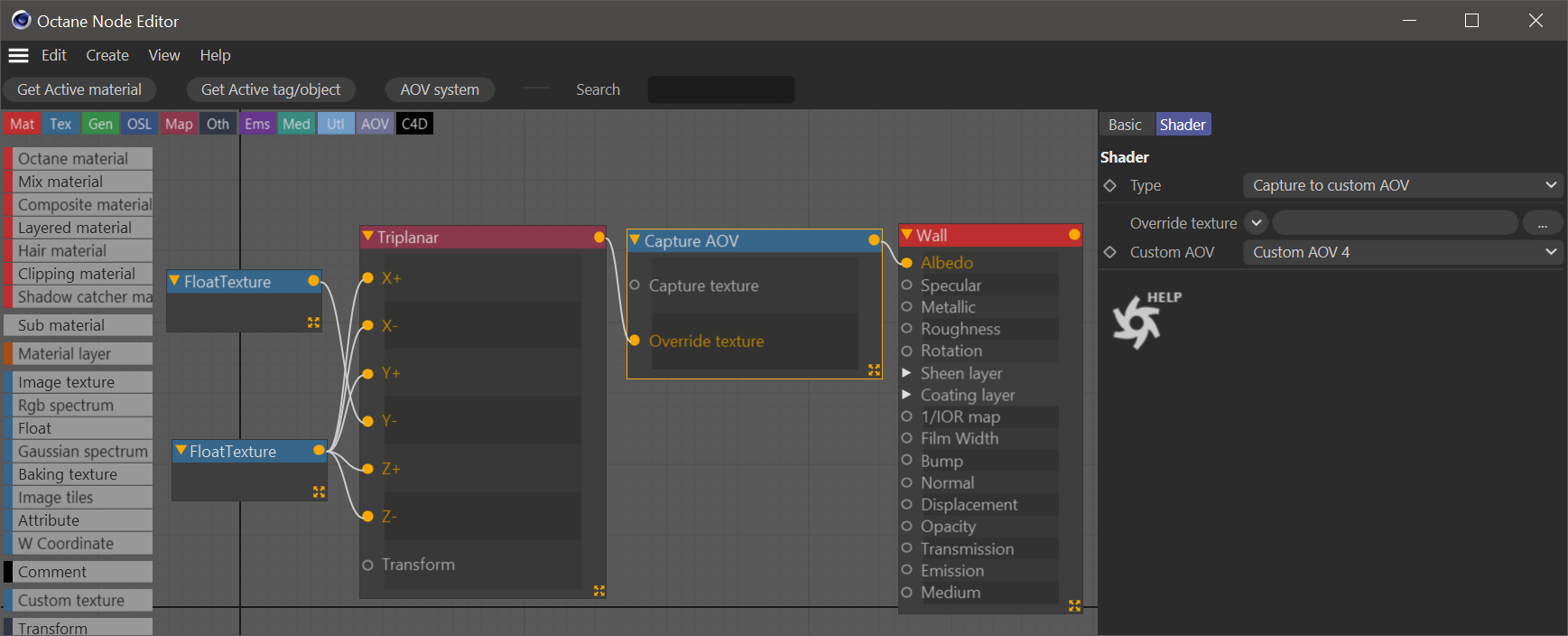Click the Z+ input port on Triplanar
Screen dimensions: 1568x636
pyautogui.click(x=367, y=469)
